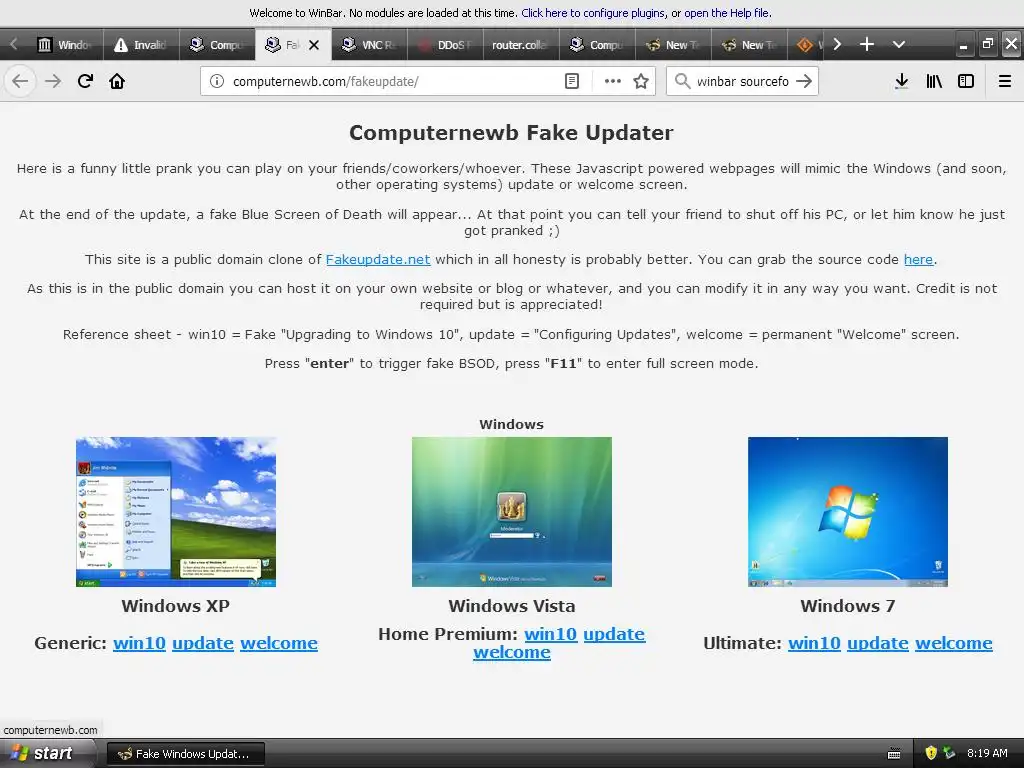
Task: Open Windows XP Generic win10 link
Action: coord(139,643)
